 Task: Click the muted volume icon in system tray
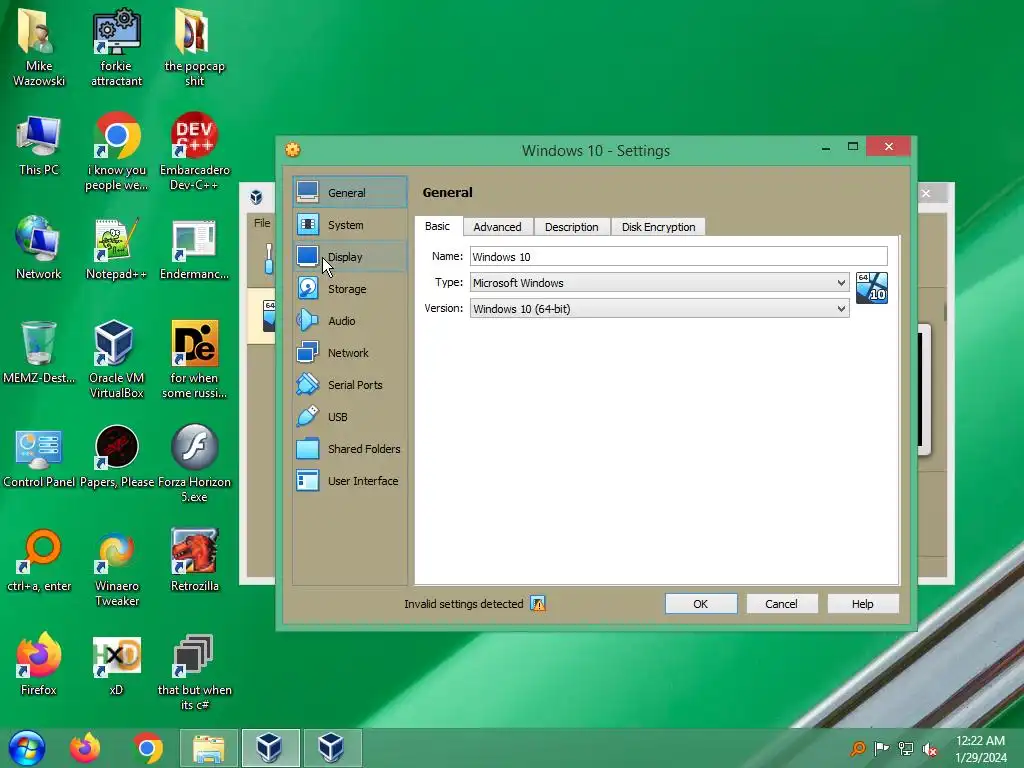click(930, 749)
